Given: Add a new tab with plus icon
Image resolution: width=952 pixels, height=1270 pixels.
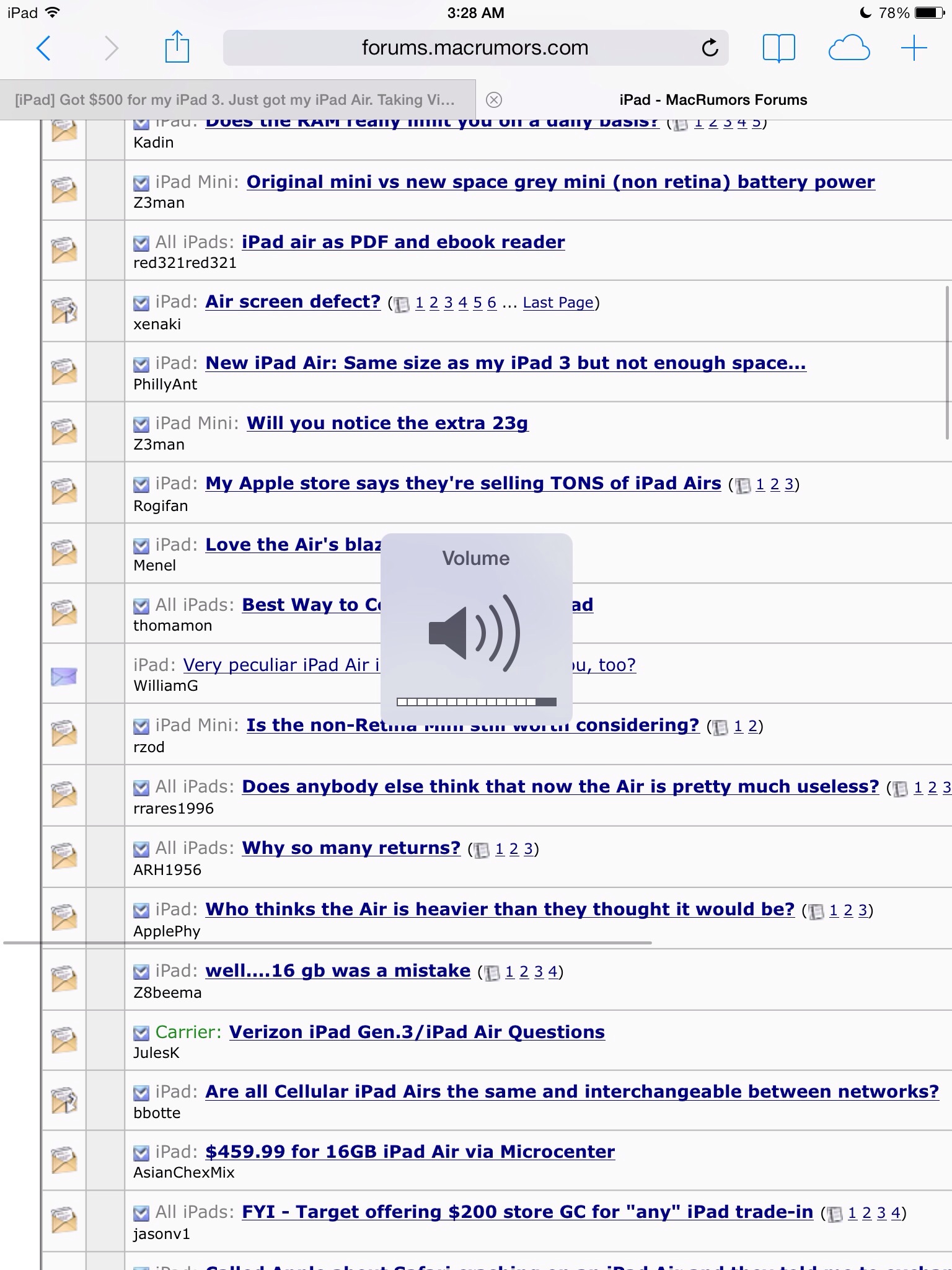Looking at the screenshot, I should tap(914, 48).
